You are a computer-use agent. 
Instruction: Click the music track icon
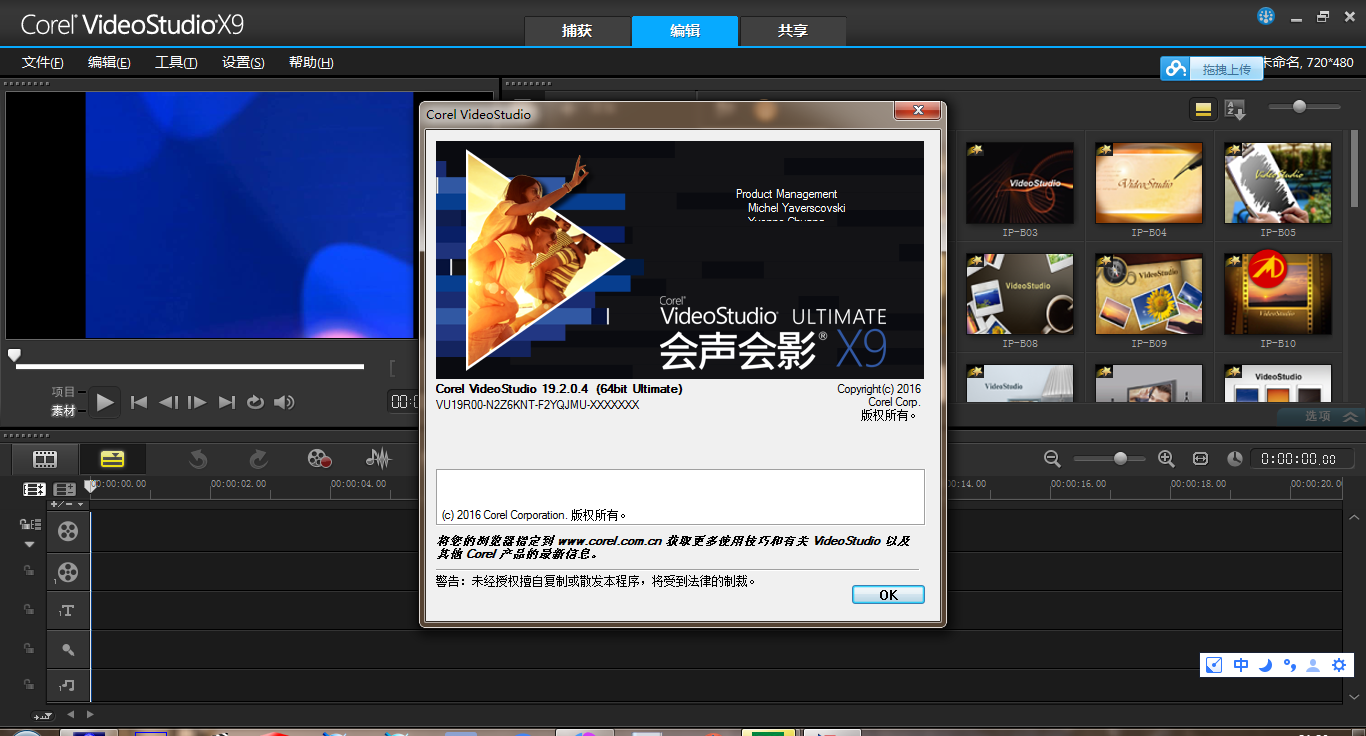tap(68, 685)
